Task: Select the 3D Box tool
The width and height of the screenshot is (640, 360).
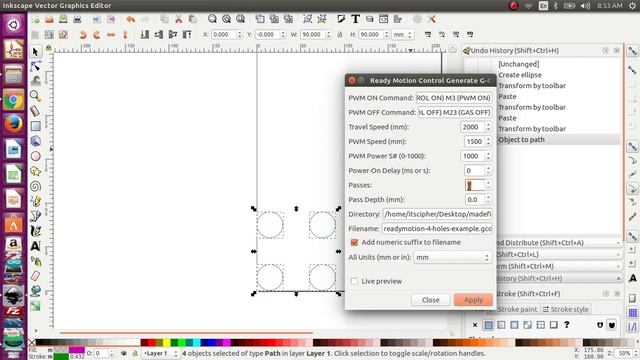Action: (x=36, y=141)
